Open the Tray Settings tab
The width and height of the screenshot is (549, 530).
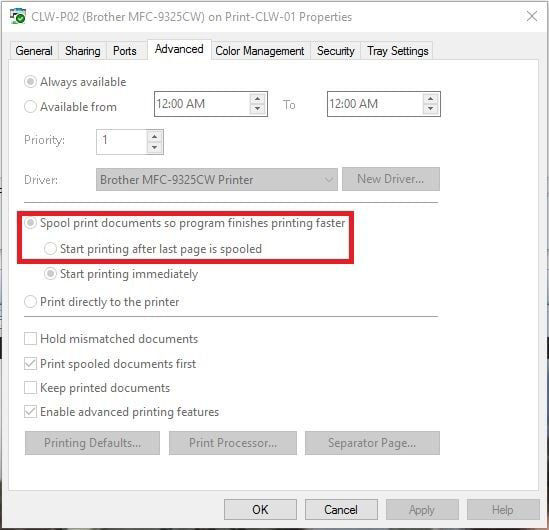pos(398,51)
